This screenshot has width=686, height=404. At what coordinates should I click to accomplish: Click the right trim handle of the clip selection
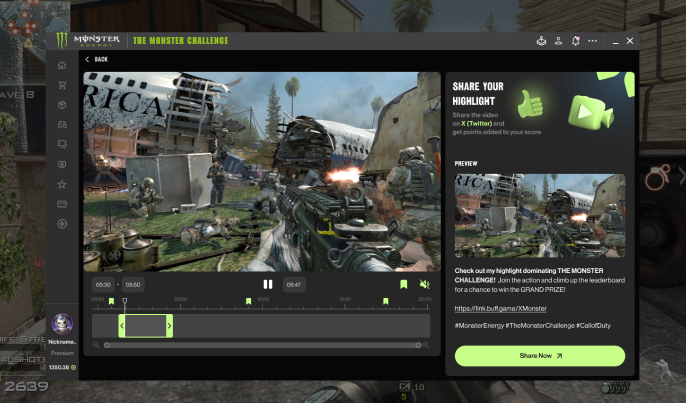[169, 326]
